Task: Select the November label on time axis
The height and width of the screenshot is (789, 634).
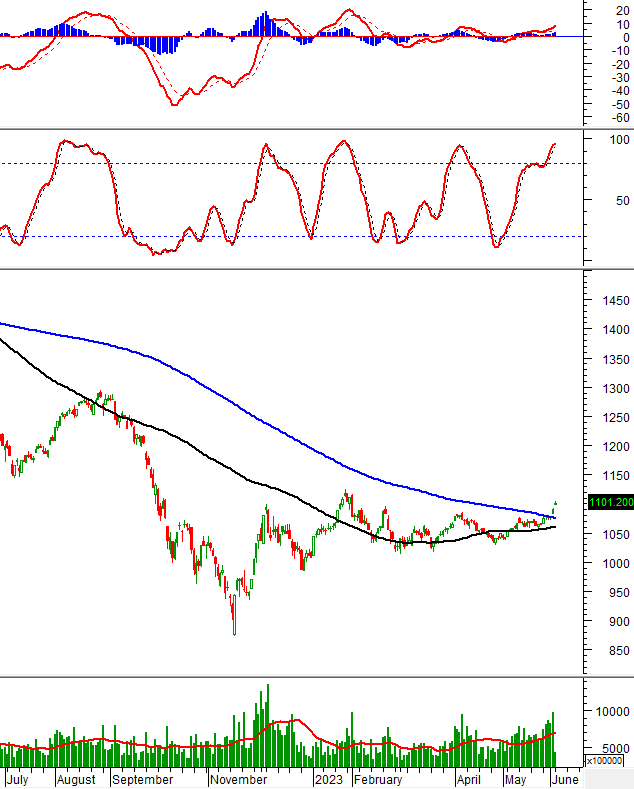Action: (x=238, y=779)
